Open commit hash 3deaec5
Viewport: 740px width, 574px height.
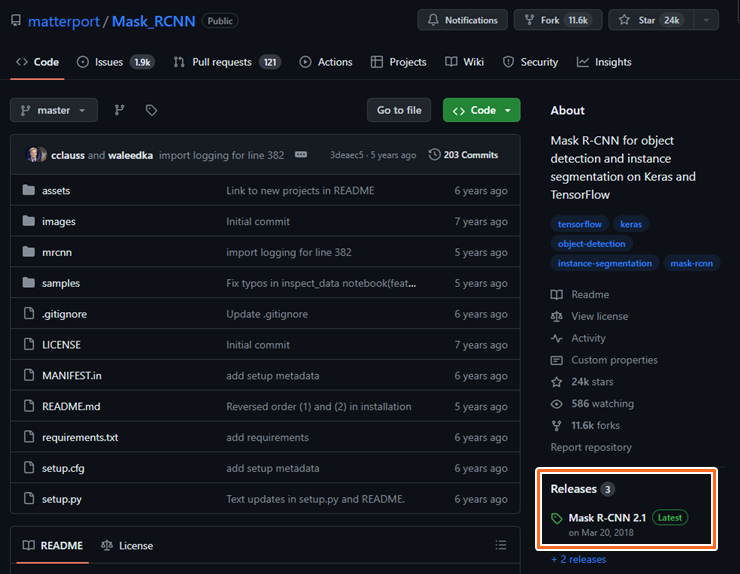tap(346, 155)
